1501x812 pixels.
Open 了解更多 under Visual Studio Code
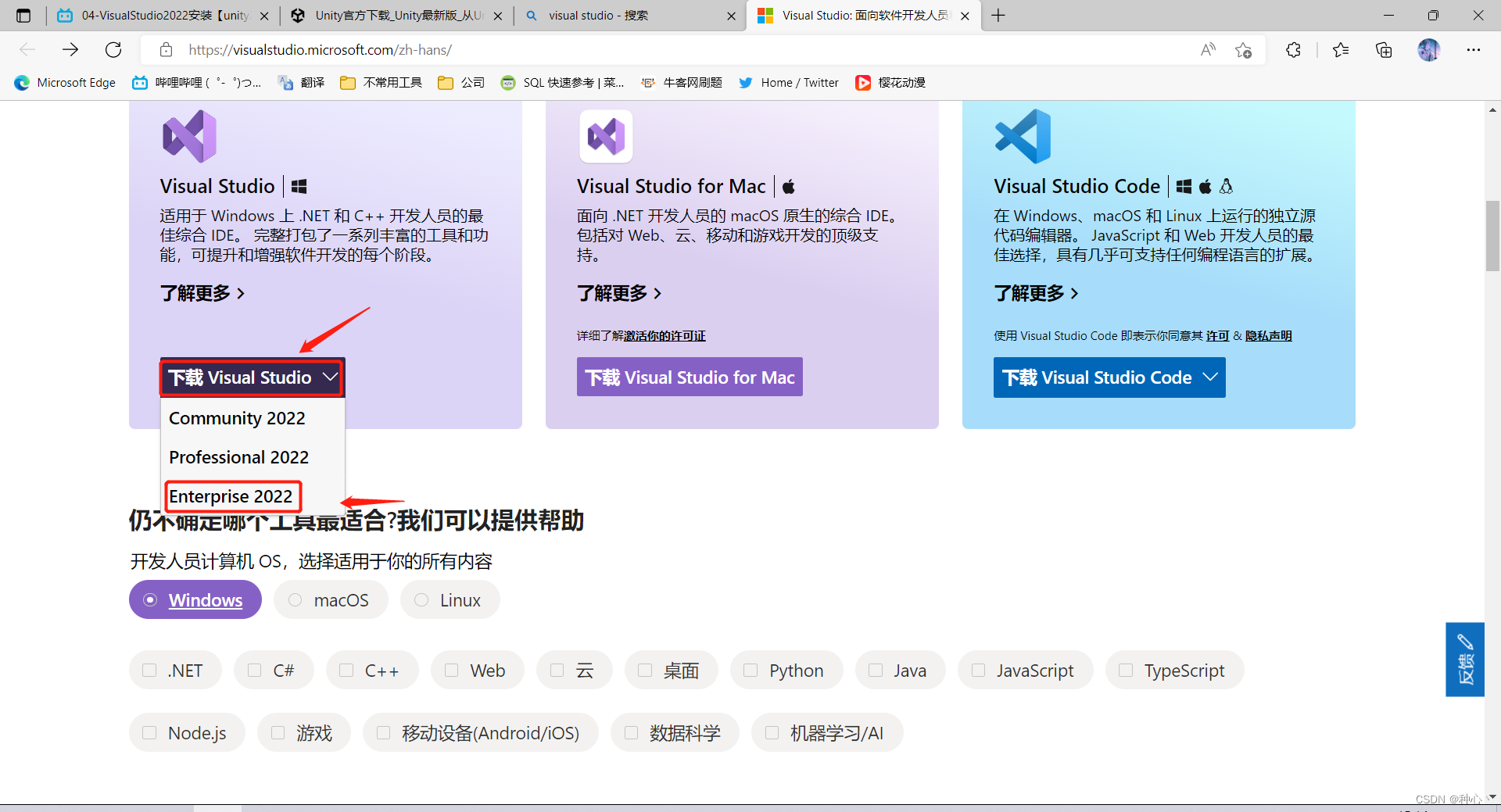1036,293
